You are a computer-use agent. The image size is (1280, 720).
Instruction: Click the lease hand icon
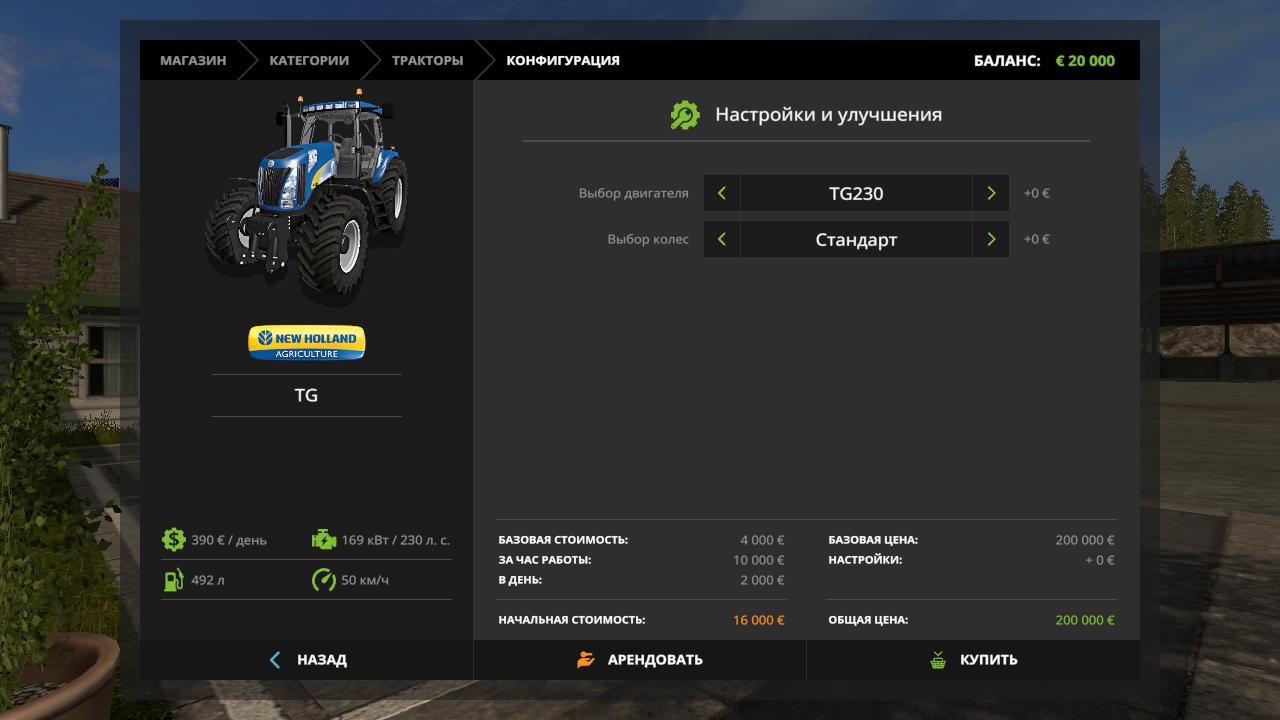click(586, 660)
